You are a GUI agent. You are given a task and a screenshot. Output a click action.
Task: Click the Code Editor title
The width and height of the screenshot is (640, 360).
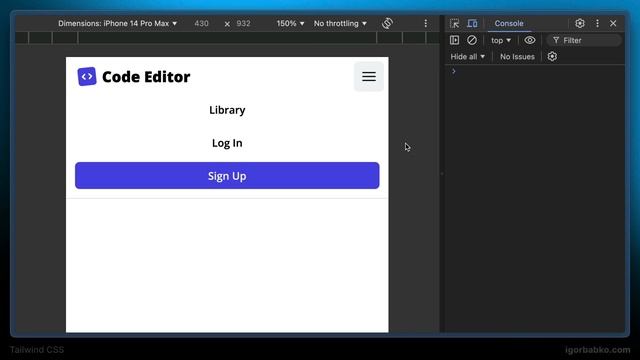[x=146, y=77]
